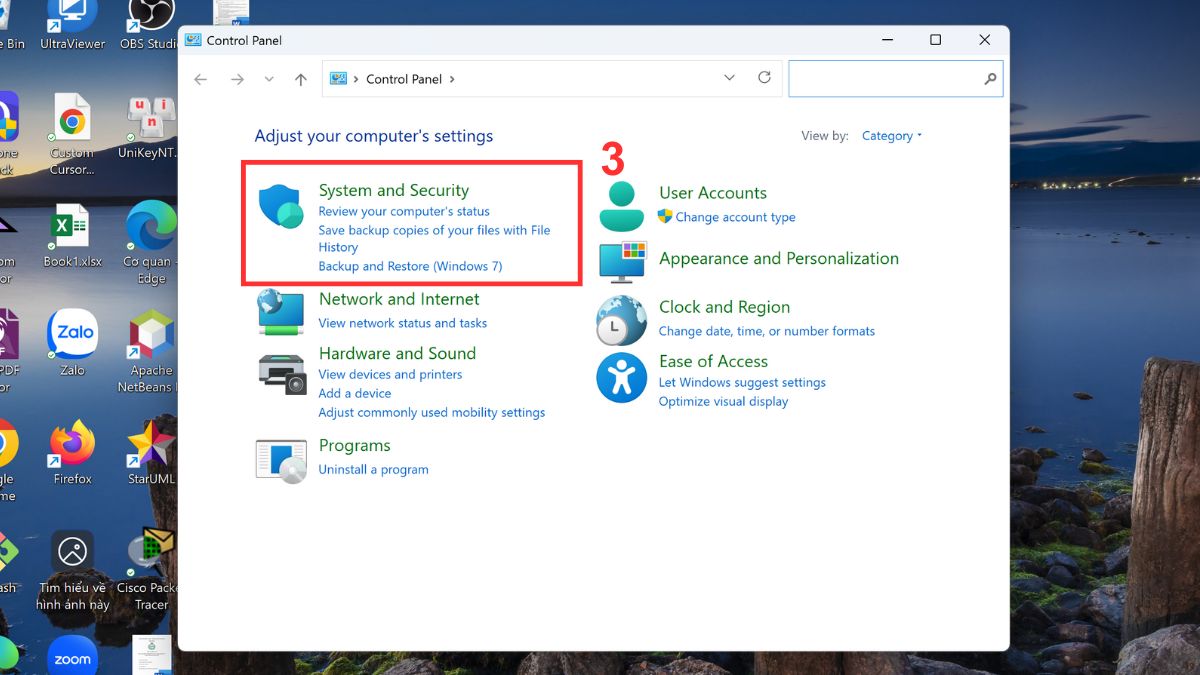Image resolution: width=1200 pixels, height=675 pixels.
Task: Click the Clock and Region globe icon
Action: [622, 320]
